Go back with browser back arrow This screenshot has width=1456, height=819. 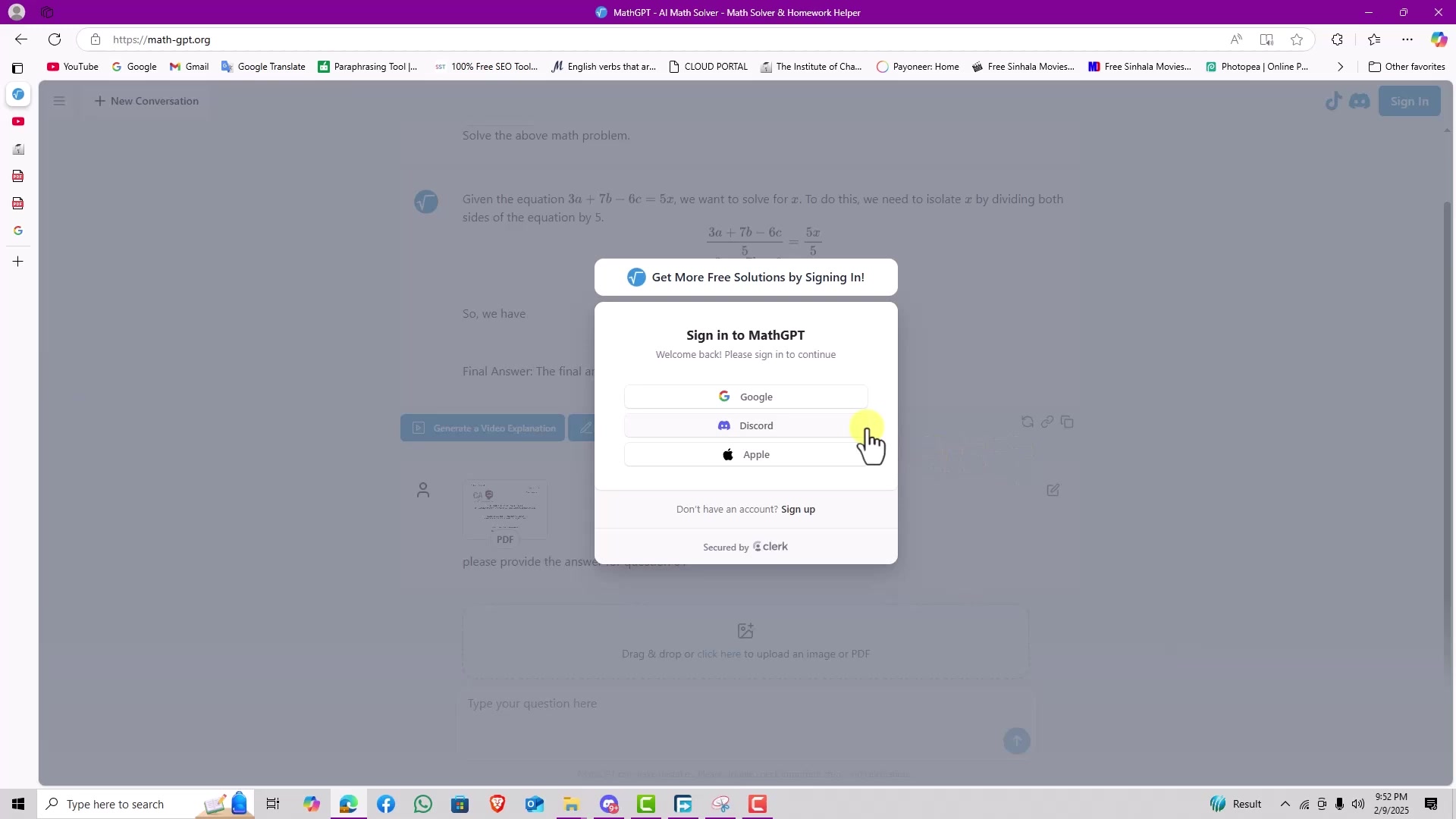click(x=21, y=39)
